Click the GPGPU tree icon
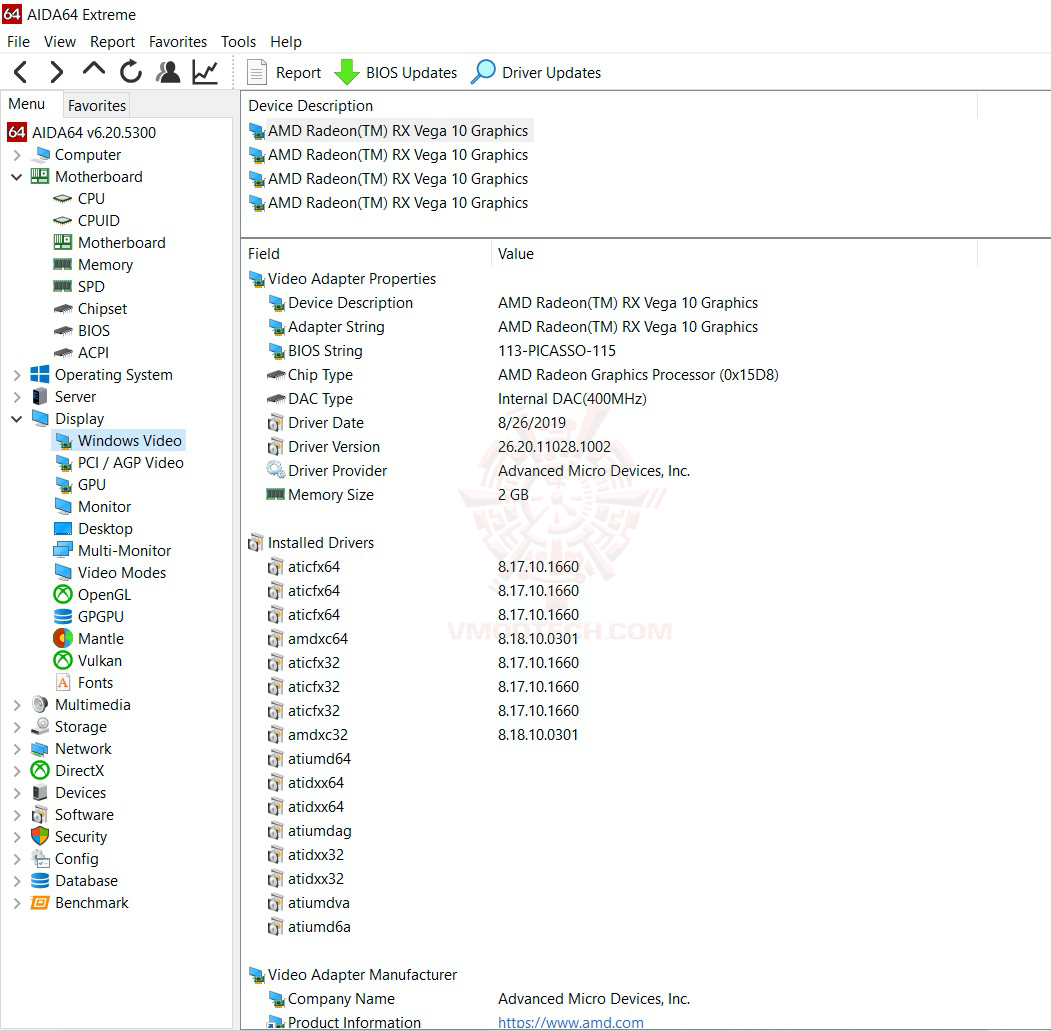Viewport: 1051px width, 1031px height. [x=63, y=617]
